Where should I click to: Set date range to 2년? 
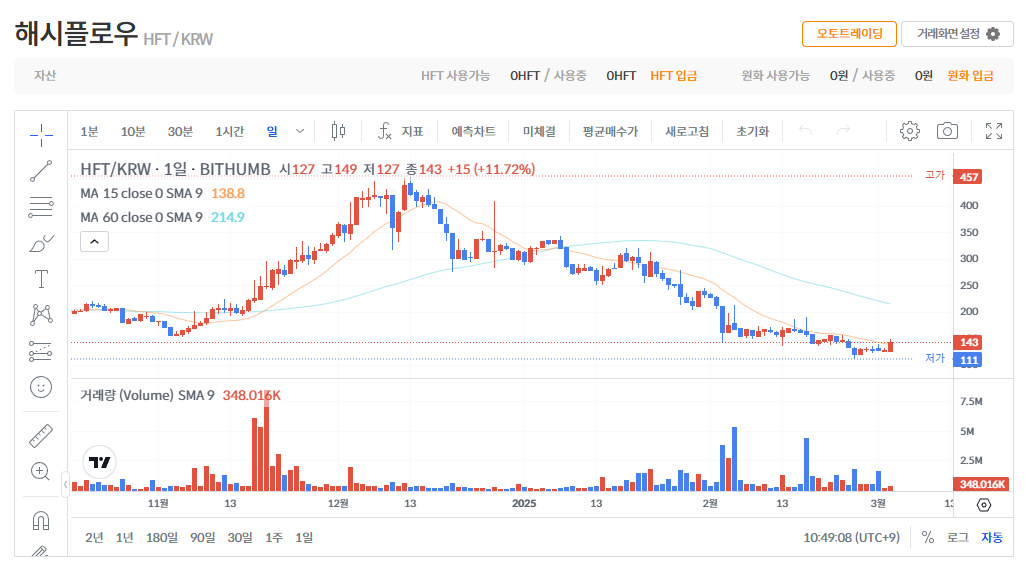click(94, 537)
